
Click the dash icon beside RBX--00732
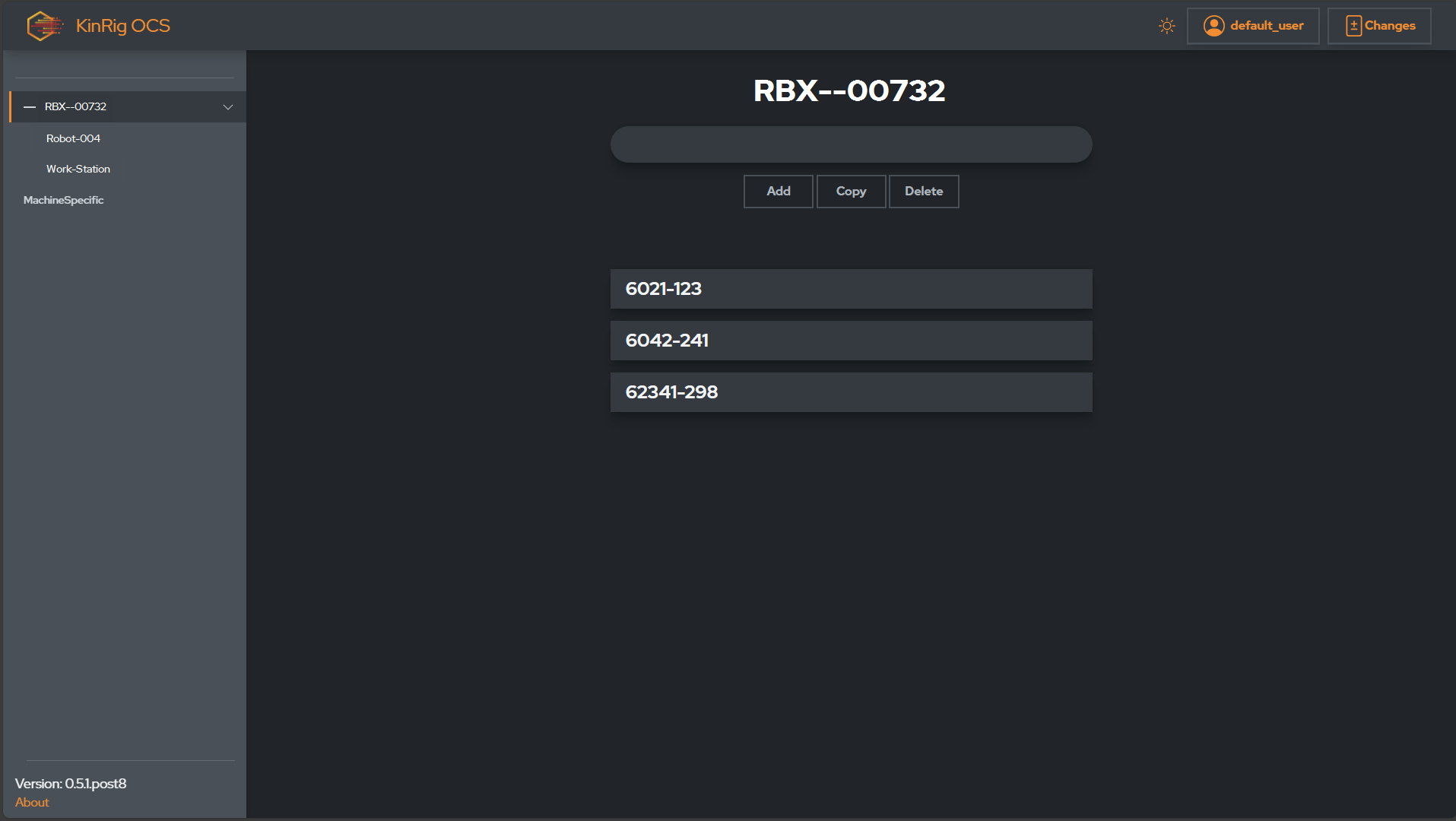click(x=29, y=106)
